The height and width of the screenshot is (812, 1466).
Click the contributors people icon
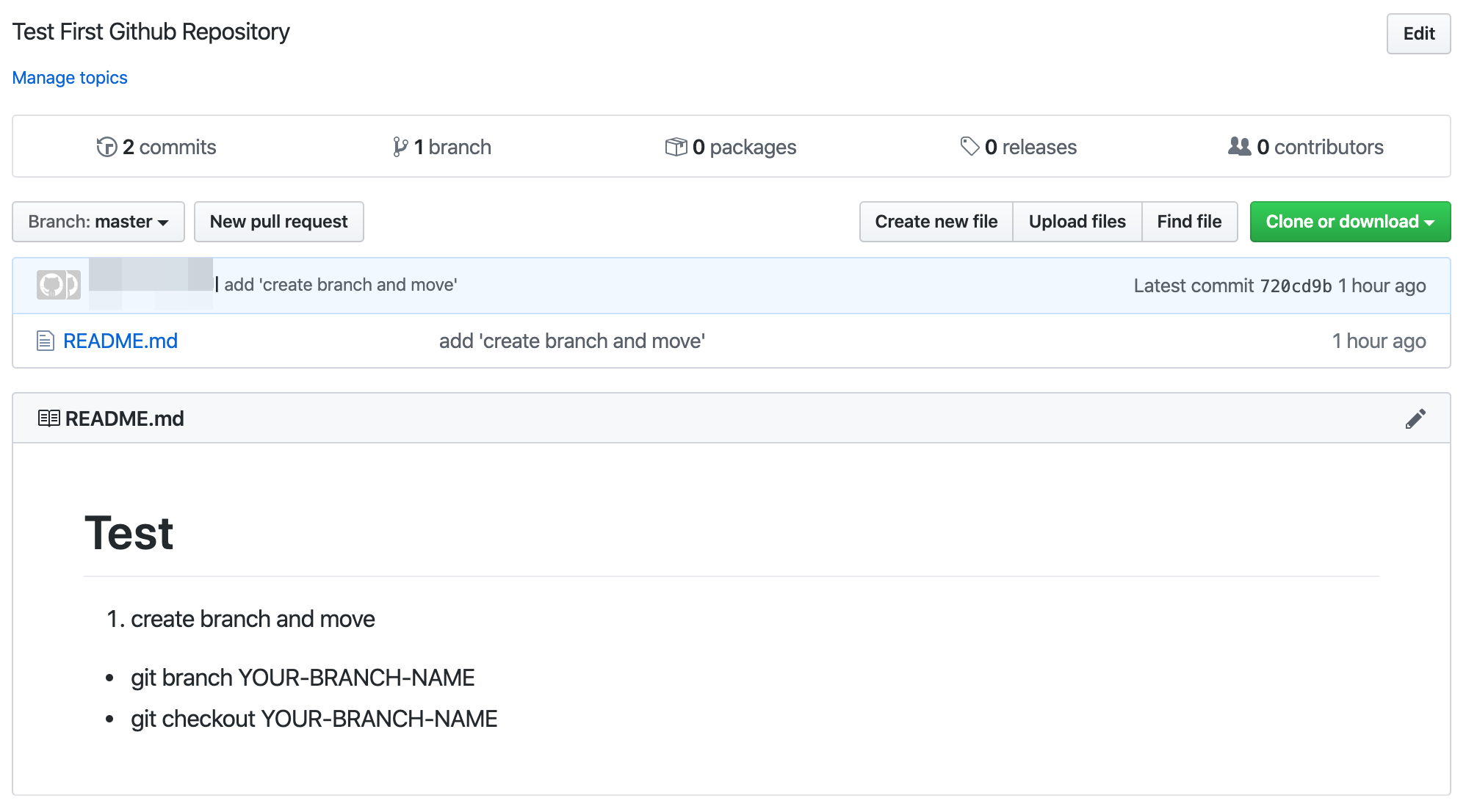click(1239, 146)
